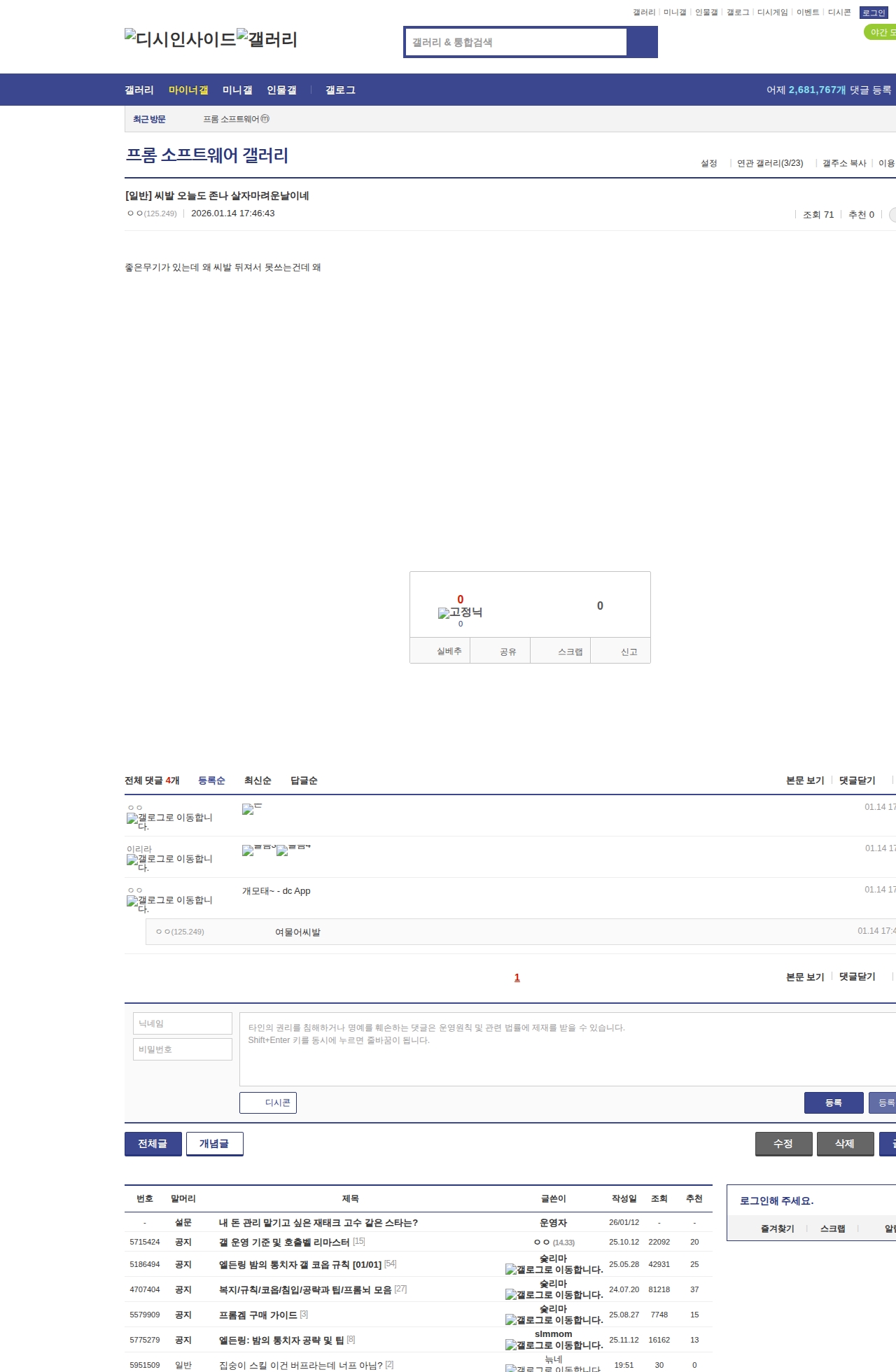The height and width of the screenshot is (1372, 896).
Task: Open the 디시콘 picker button
Action: pos(268,1102)
